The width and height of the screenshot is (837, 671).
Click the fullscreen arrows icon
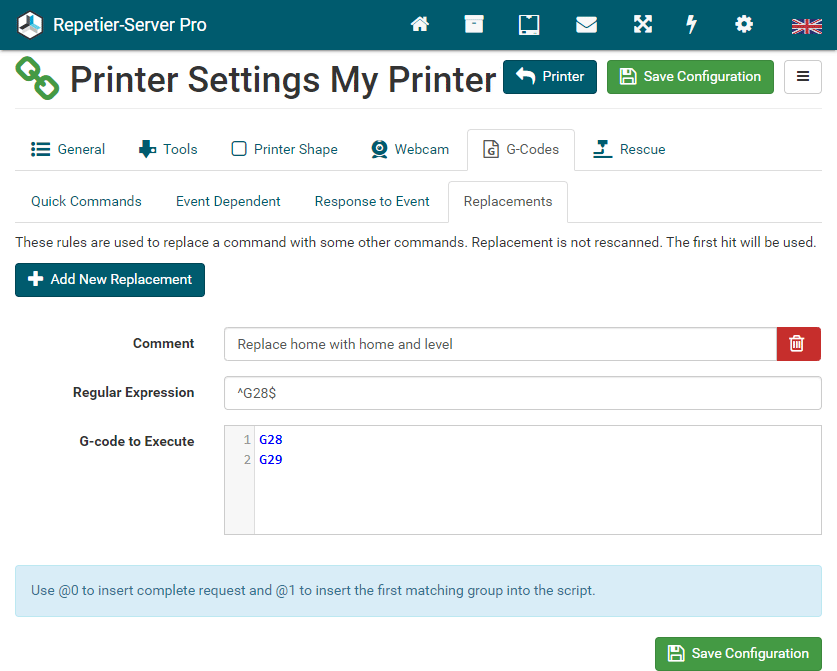642,25
